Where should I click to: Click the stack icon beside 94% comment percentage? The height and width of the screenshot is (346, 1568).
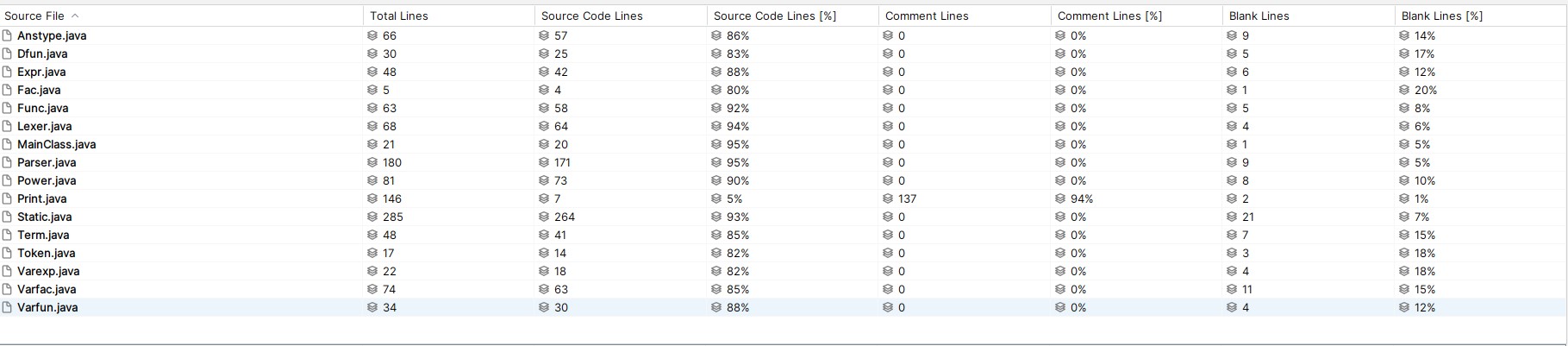(x=1060, y=198)
